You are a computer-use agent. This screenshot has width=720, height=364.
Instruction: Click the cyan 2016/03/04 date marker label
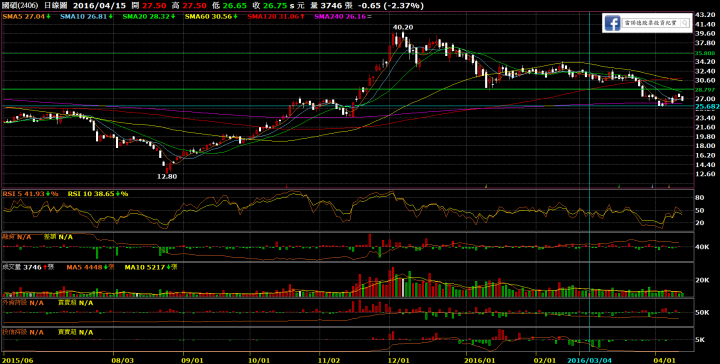(x=590, y=359)
